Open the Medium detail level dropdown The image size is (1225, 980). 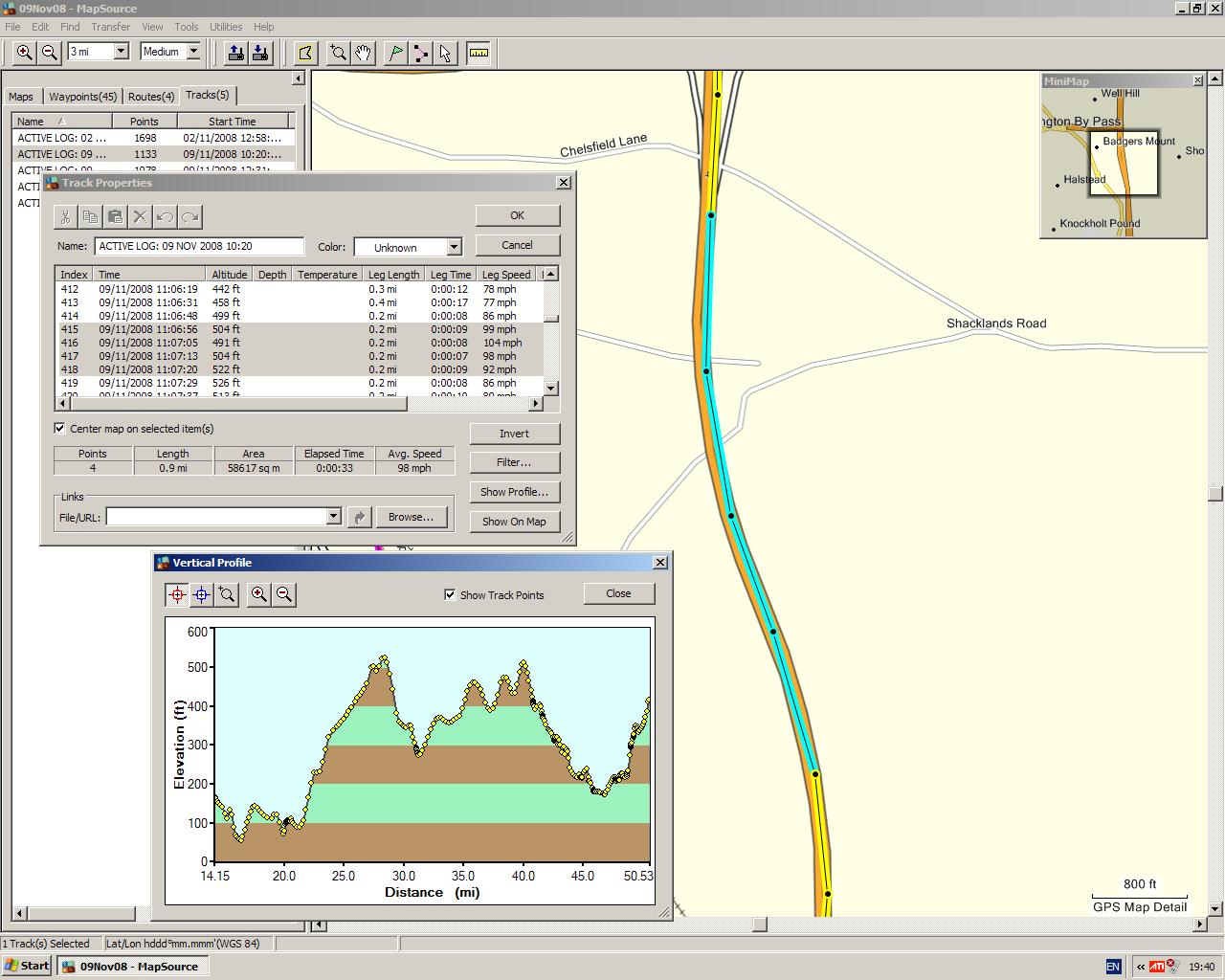click(x=193, y=52)
